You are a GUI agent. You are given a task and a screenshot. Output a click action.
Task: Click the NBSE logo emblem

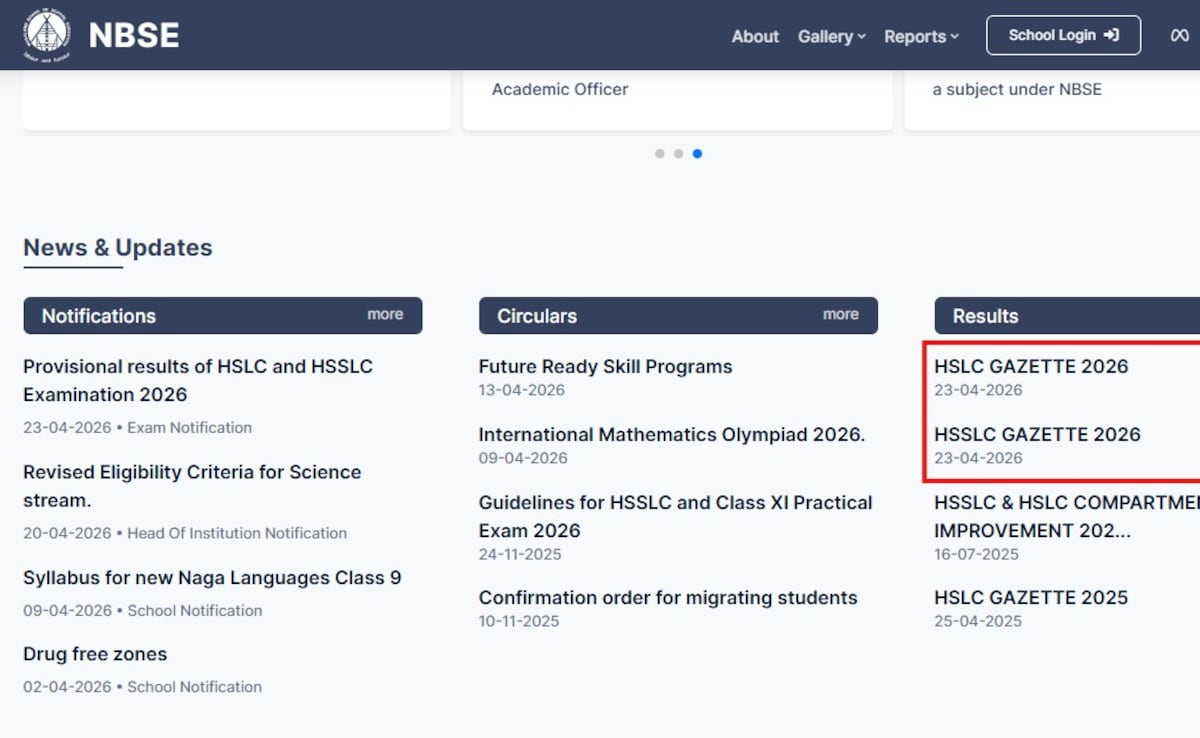point(47,35)
